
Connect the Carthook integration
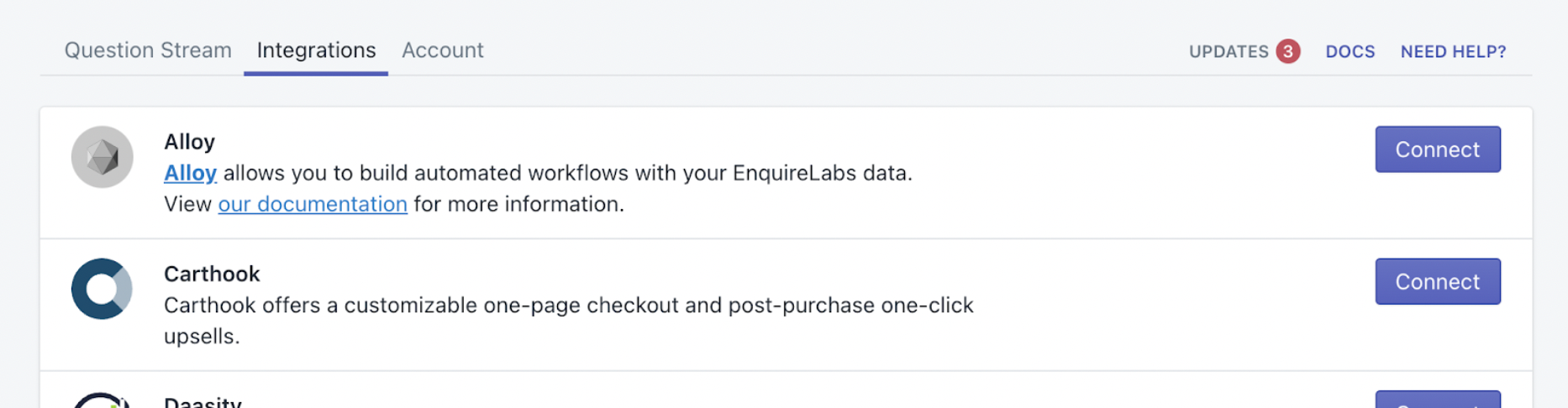point(1437,281)
